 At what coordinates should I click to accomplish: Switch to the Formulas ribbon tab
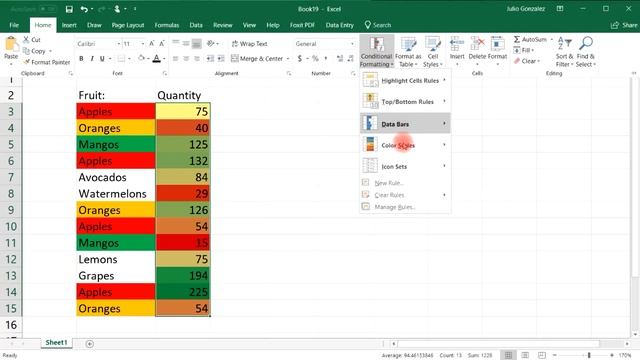(167, 25)
